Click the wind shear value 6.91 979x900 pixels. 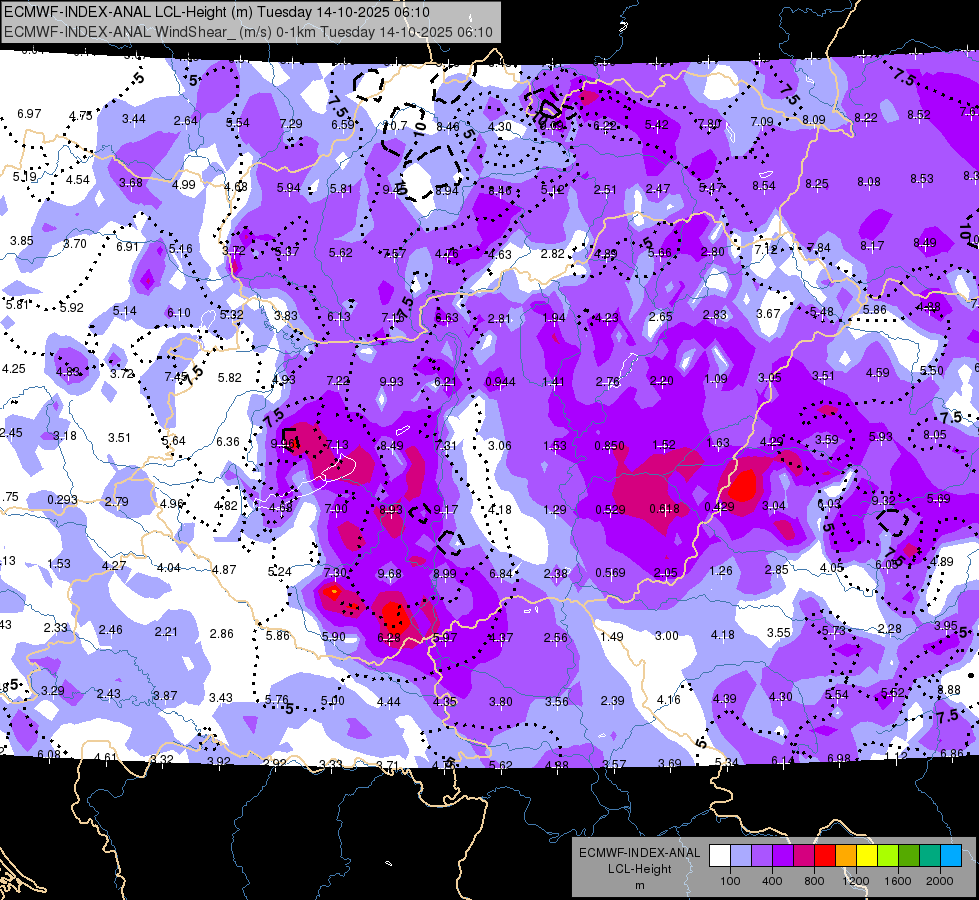(x=127, y=247)
